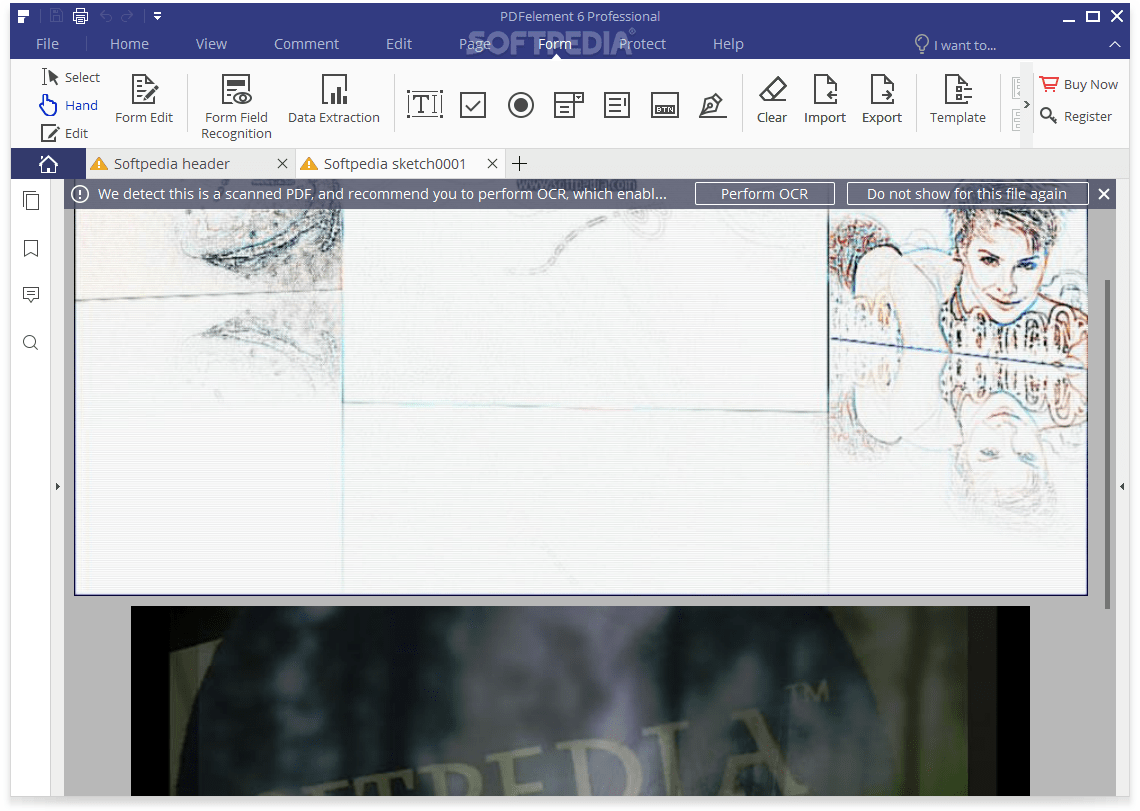This screenshot has height=811, width=1140.
Task: Click the vertical scrollbar thumb
Action: 1107,444
